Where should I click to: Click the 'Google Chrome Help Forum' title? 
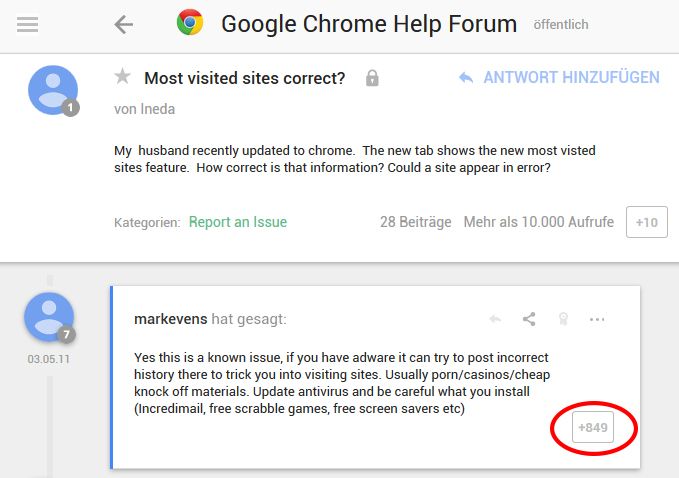pos(369,24)
